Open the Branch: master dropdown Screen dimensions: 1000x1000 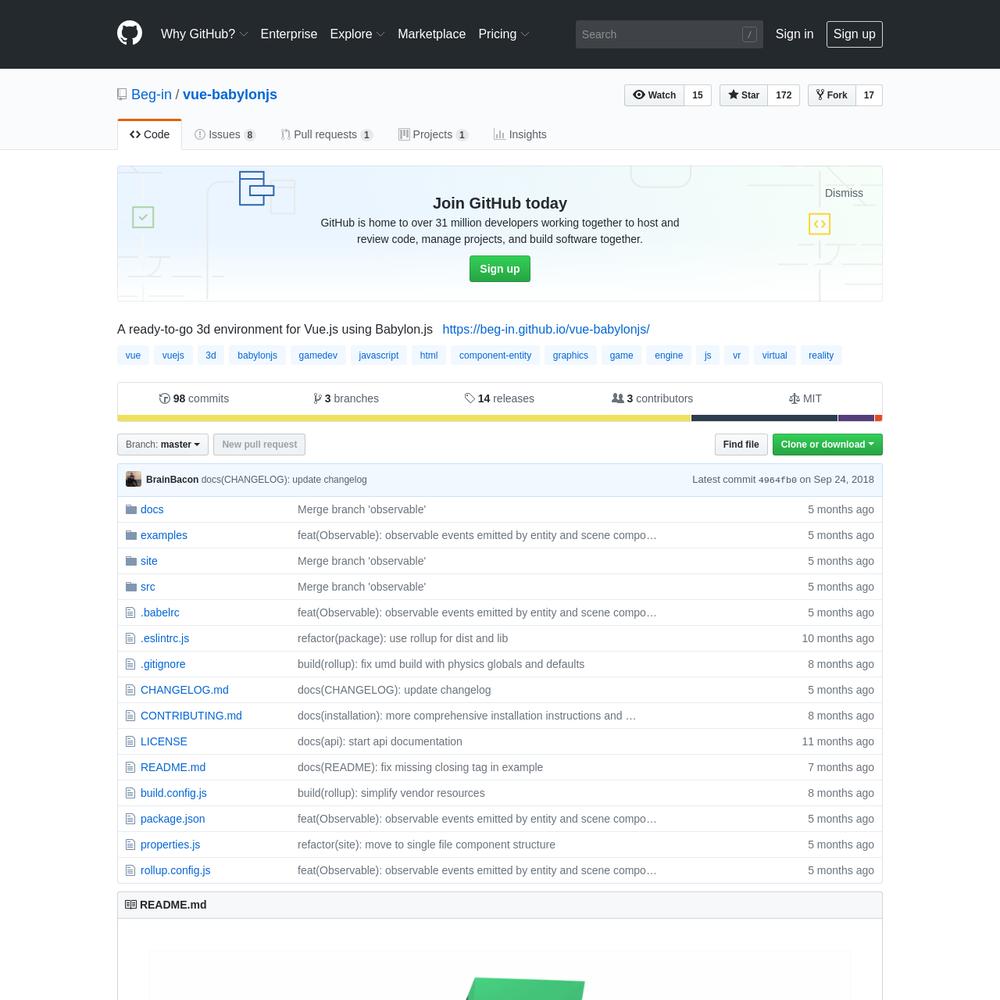point(163,445)
